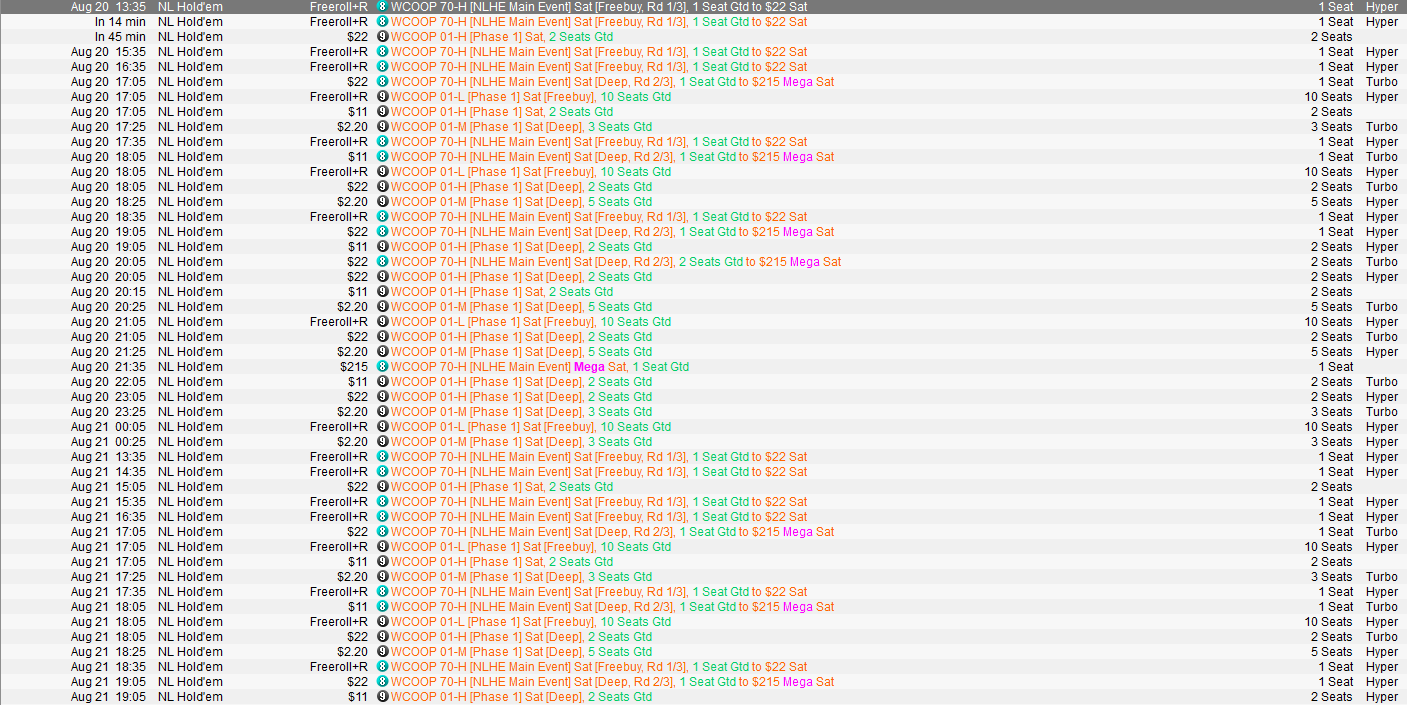Click the tournament name in the Aug 21 18:35 row
Screen dimensions: 1407x705
pyautogui.click(x=599, y=666)
